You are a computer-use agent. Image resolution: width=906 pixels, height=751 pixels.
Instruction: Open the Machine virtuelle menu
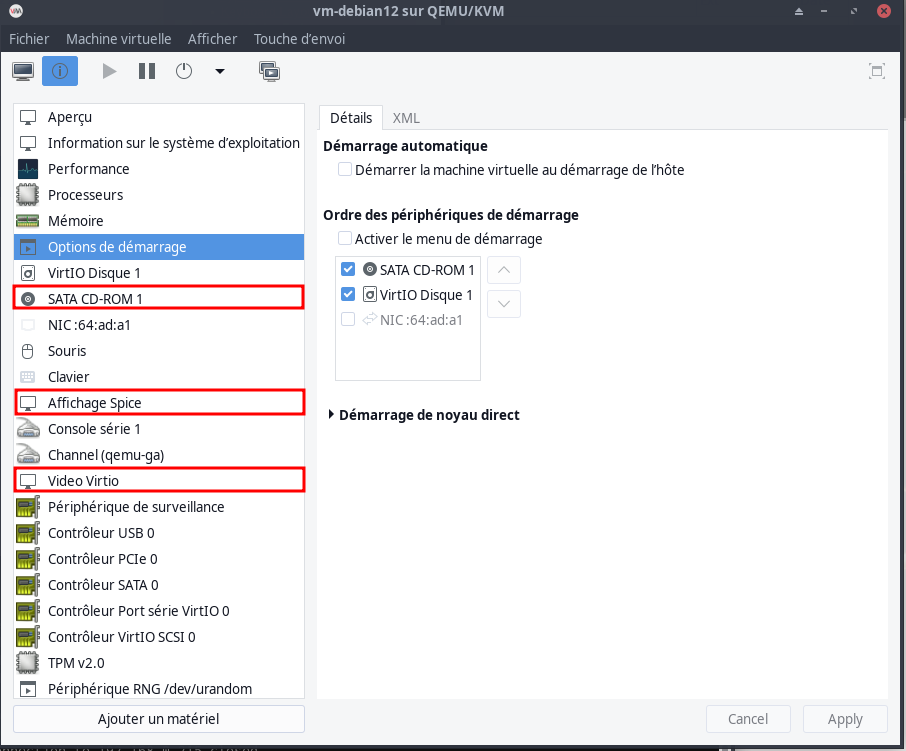(118, 39)
